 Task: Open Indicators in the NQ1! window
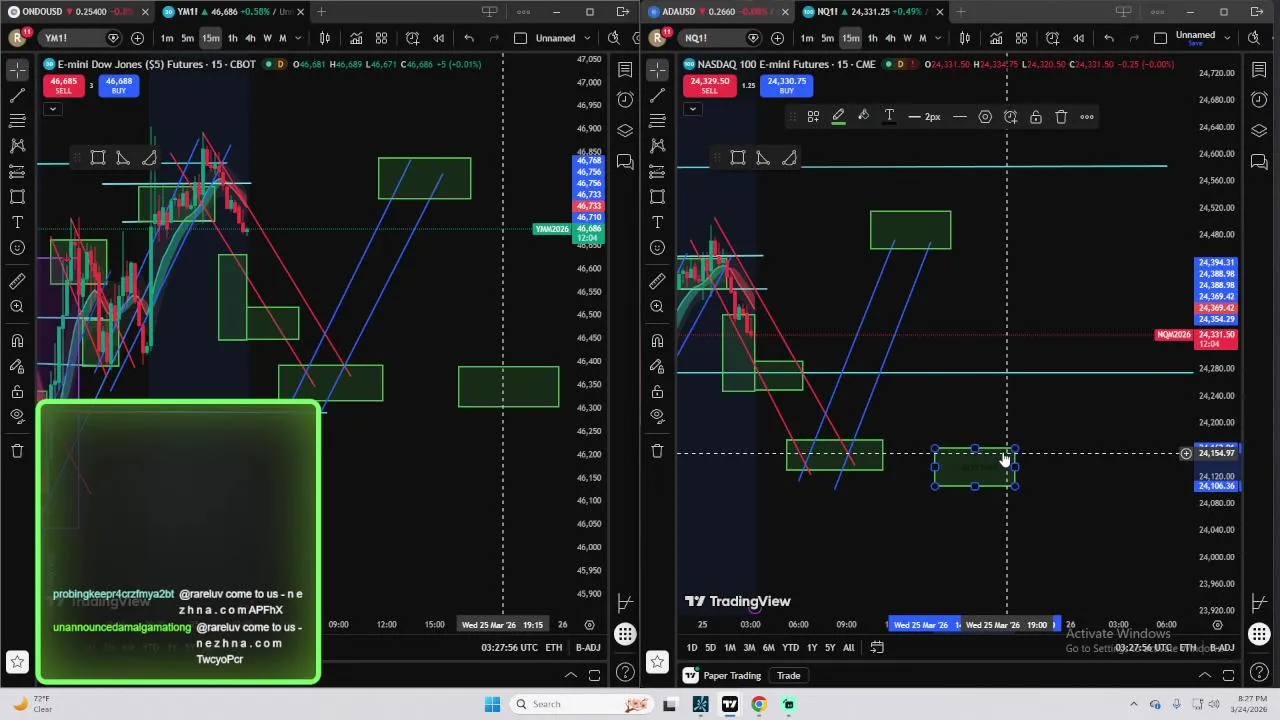pos(996,38)
